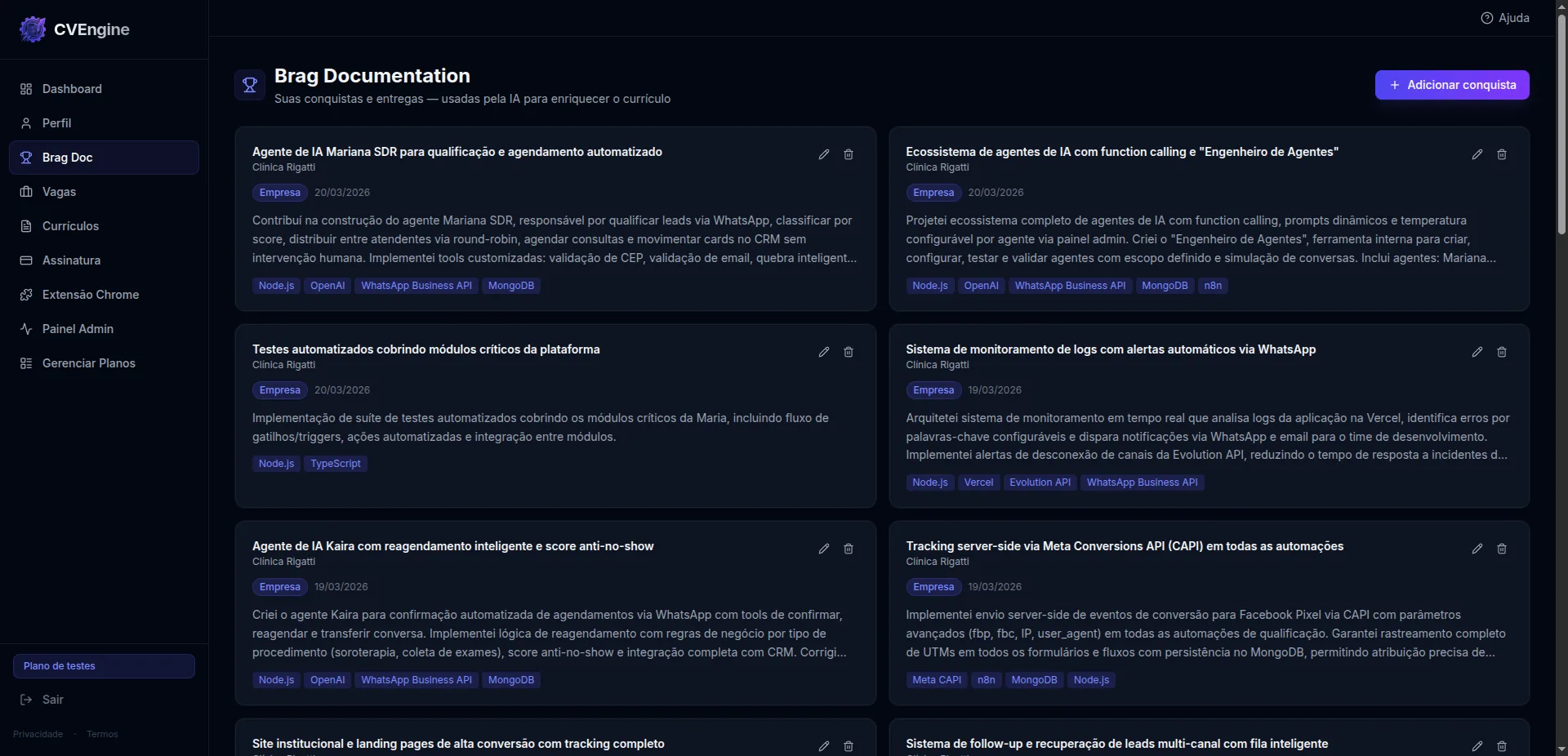Open the Ajuda help link
Screen dimensions: 1568x756
click(1505, 18)
